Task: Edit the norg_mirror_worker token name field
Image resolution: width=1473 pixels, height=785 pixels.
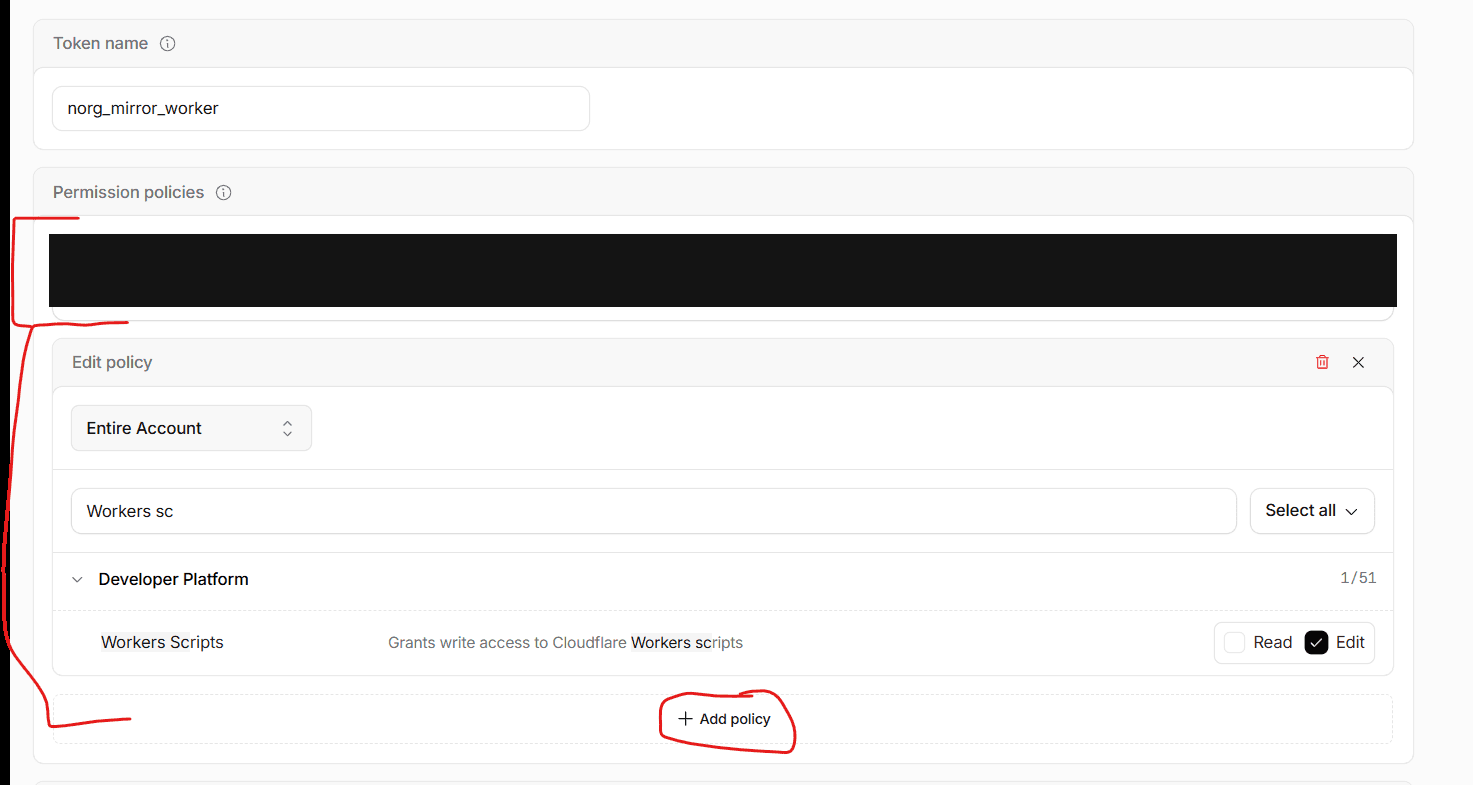Action: 320,108
